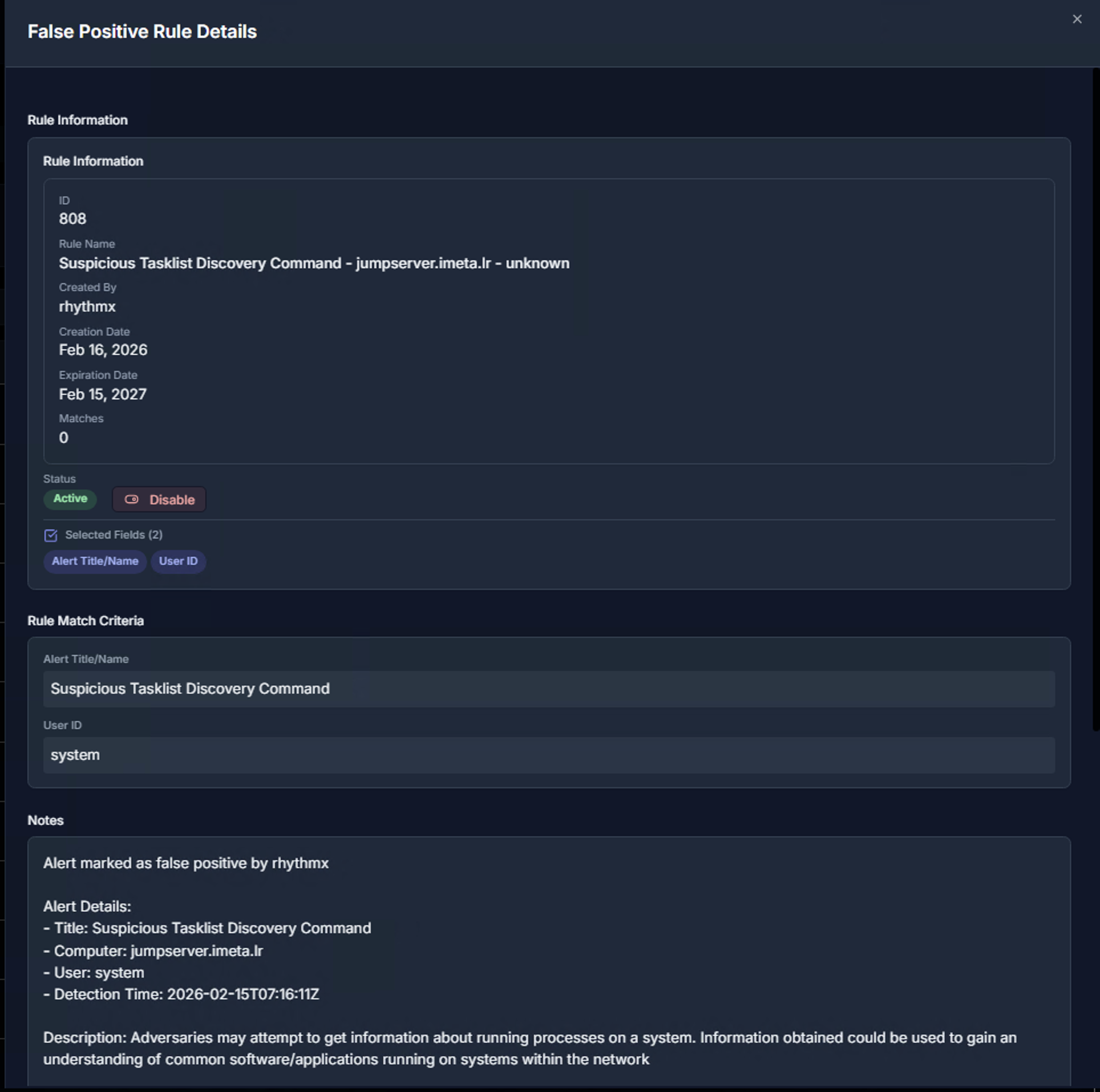This screenshot has height=1092, width=1100.
Task: Select the Notes section header
Action: point(45,820)
